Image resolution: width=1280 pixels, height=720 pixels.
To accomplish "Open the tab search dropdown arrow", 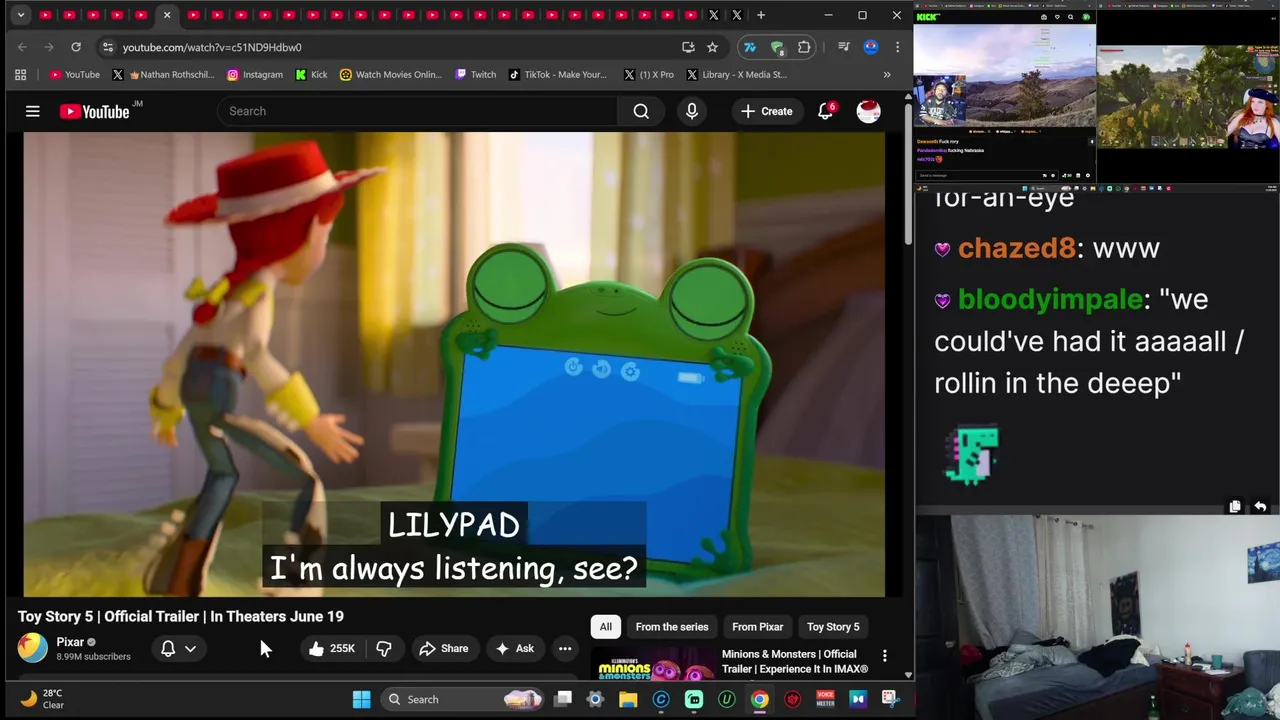I will pyautogui.click(x=21, y=15).
